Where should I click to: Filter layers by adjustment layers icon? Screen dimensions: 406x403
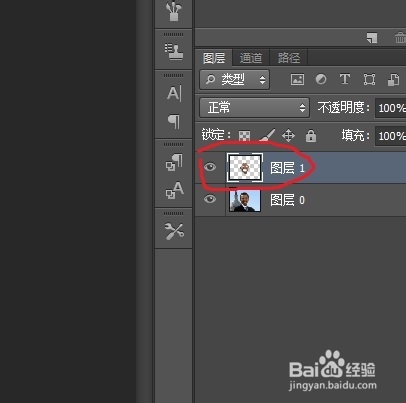click(x=321, y=79)
